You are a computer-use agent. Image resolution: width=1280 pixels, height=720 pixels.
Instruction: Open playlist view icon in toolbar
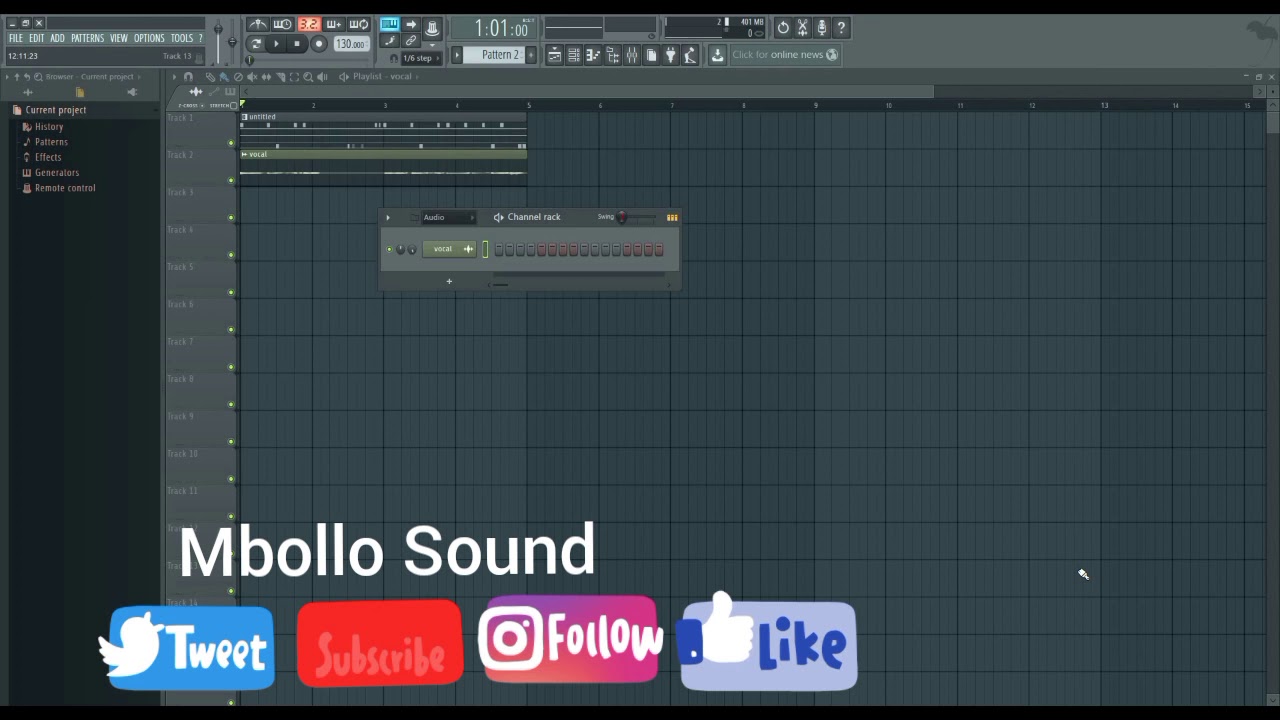[555, 55]
